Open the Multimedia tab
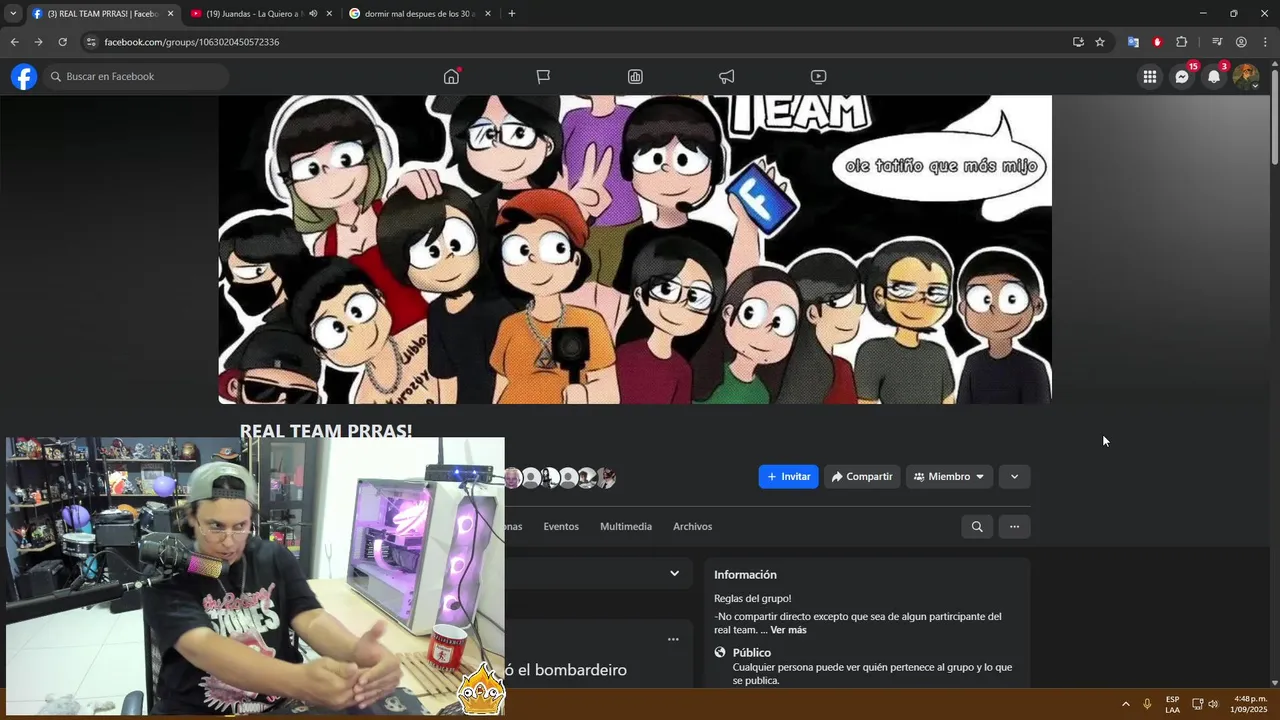 (626, 527)
